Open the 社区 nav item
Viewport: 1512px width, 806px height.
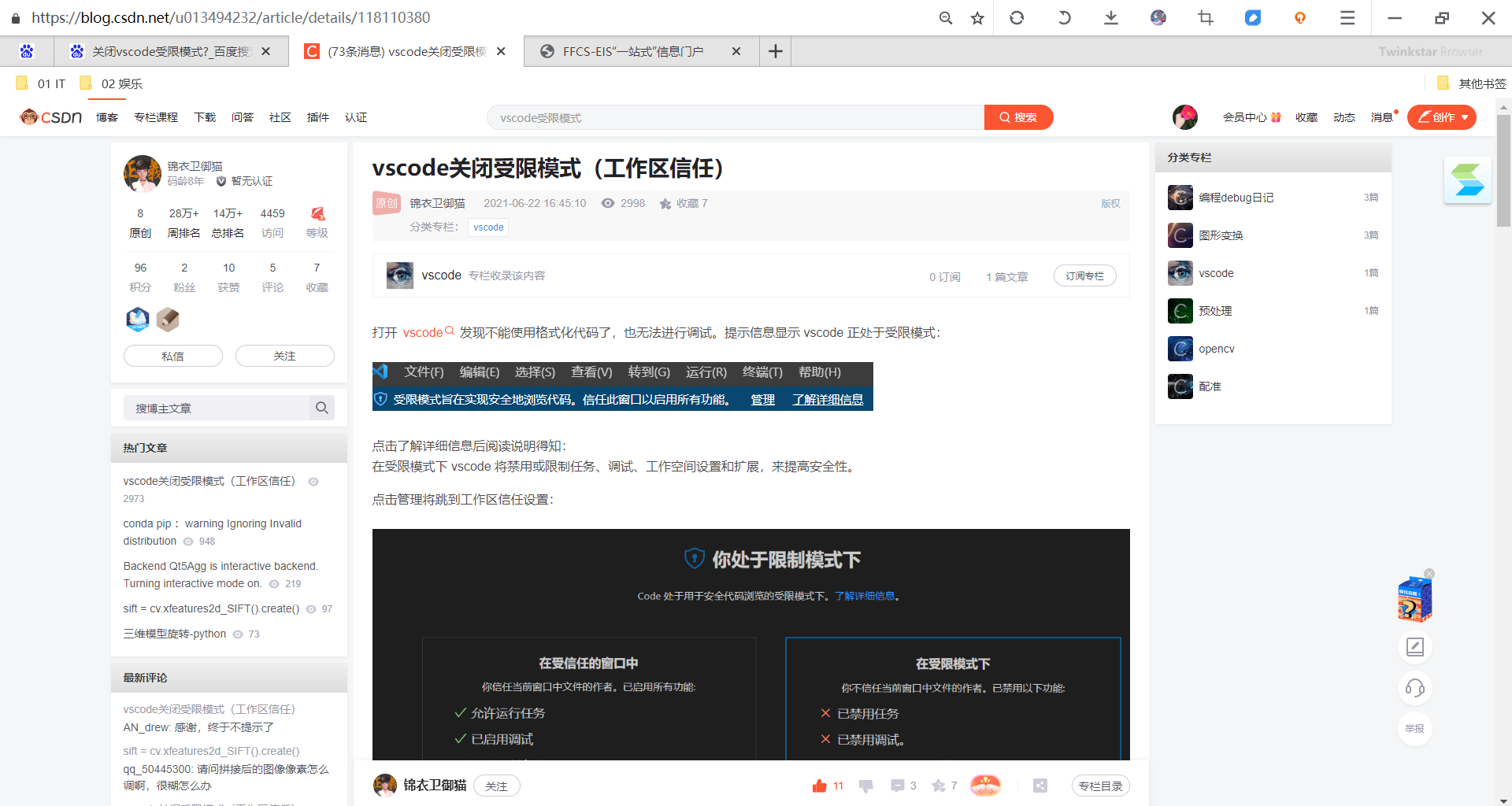point(280,117)
